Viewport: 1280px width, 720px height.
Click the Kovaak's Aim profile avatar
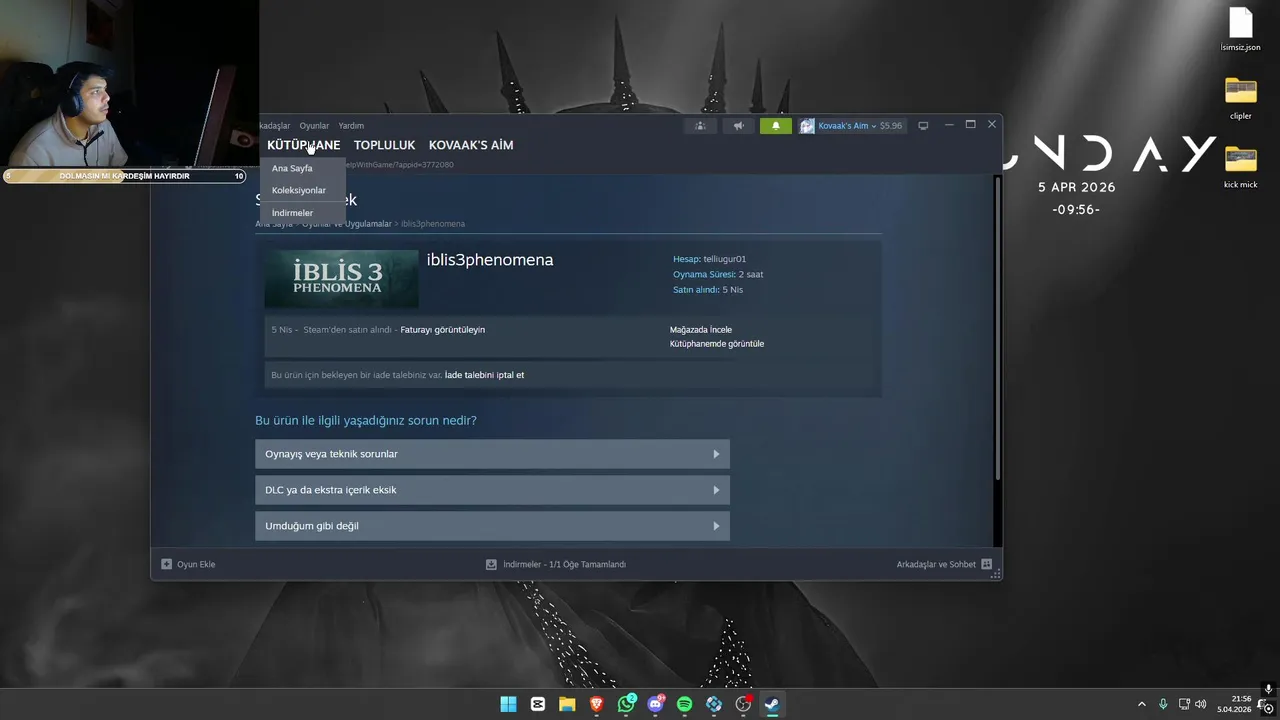point(807,126)
